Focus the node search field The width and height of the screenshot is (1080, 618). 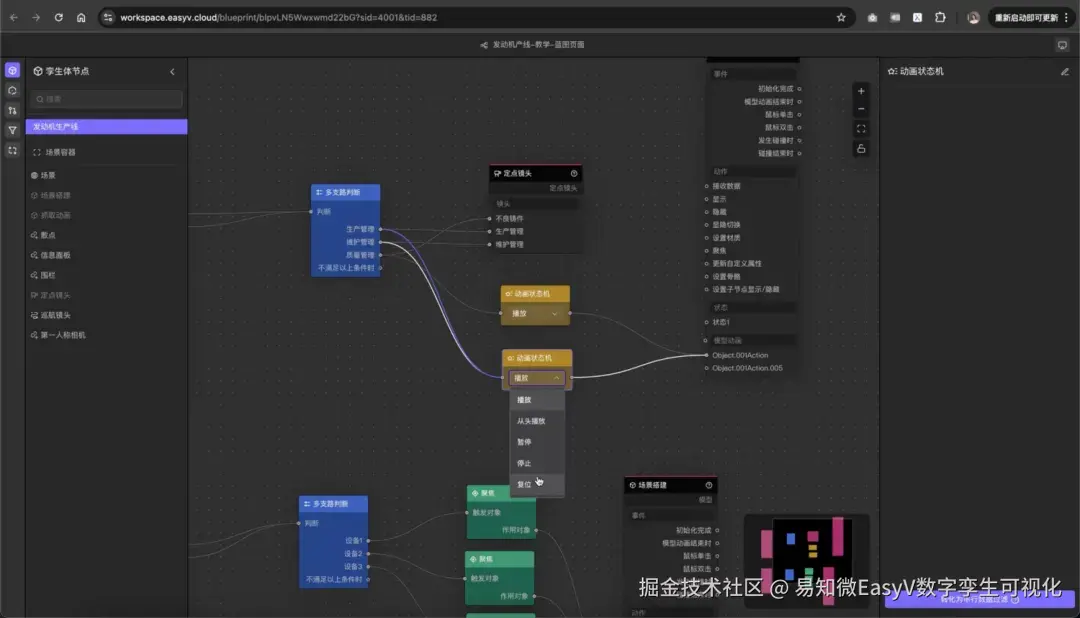[107, 99]
